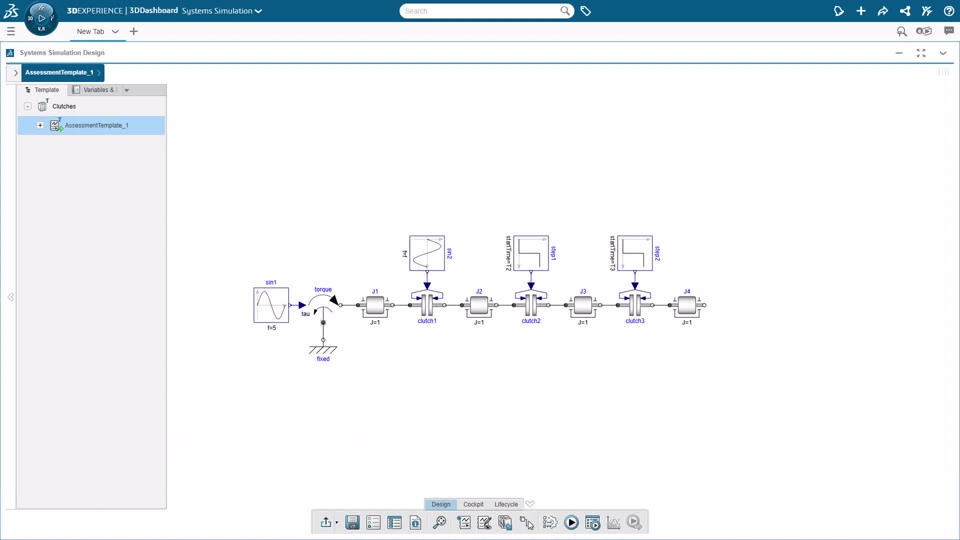Screen dimensions: 960x540
Task: Select the J4 inertia component
Action: pyautogui.click(x=687, y=305)
